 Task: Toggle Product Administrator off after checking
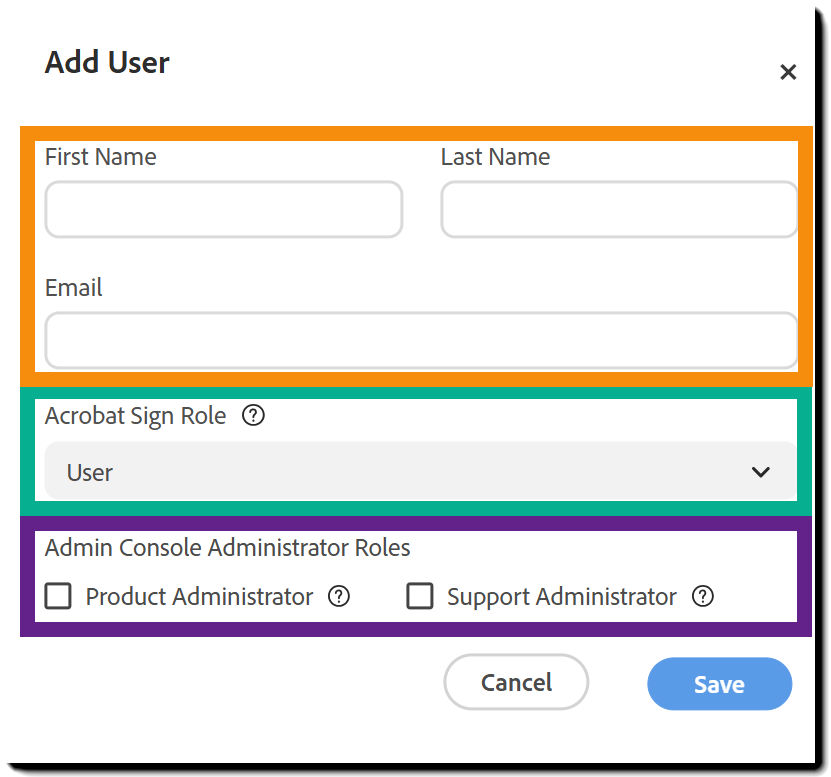tap(57, 596)
